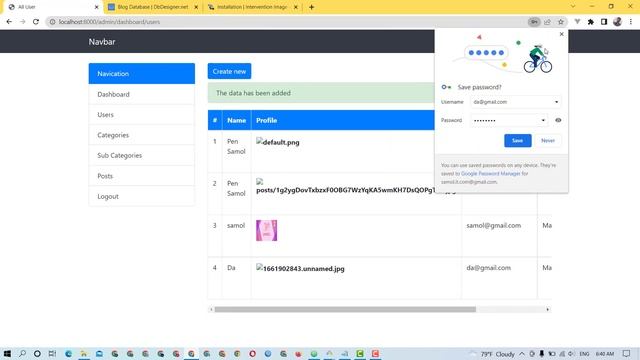640x360 pixels.
Task: Click the scrollbar right arrow
Action: click(x=548, y=309)
